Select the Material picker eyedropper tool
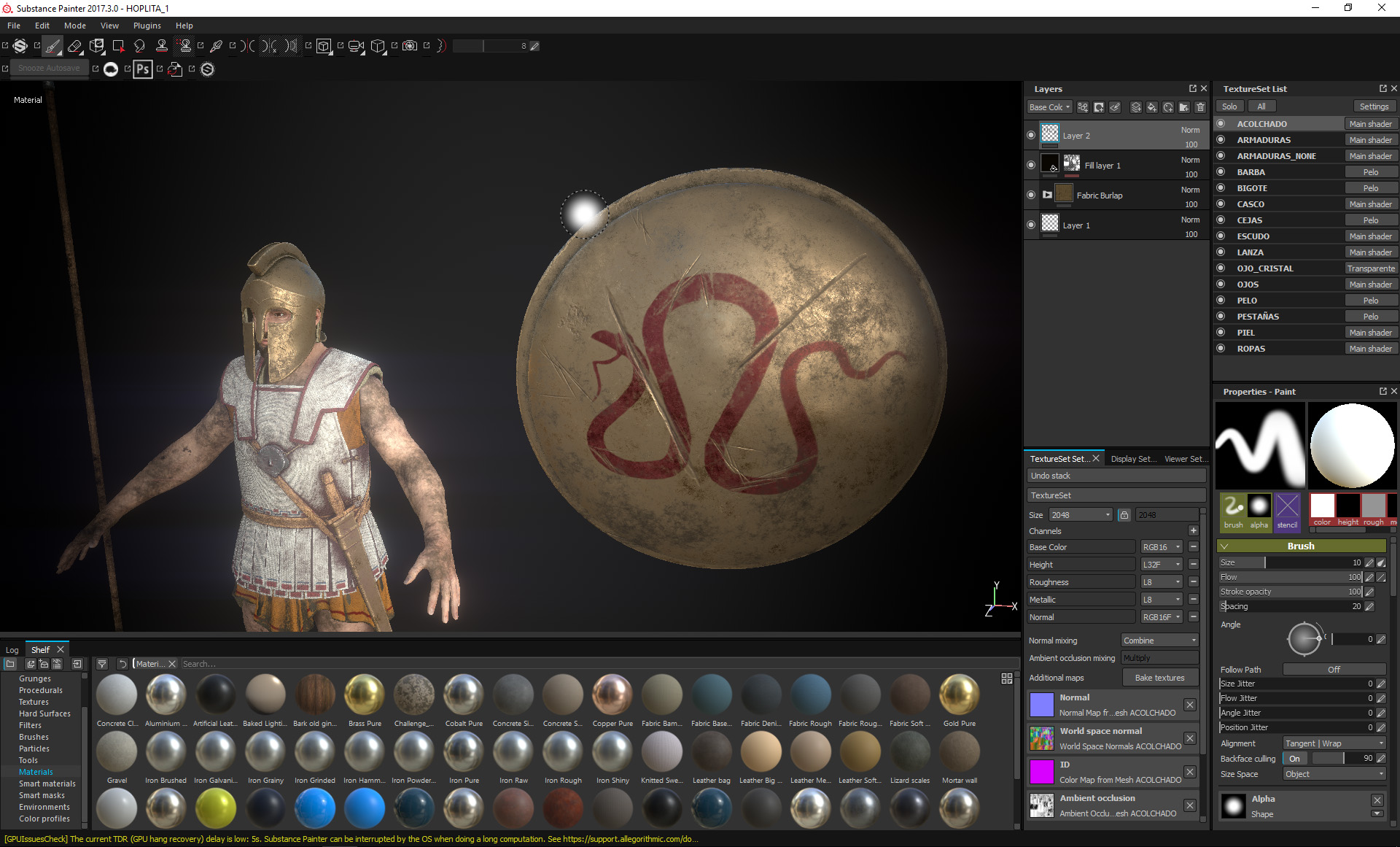Viewport: 1400px width, 847px height. click(216, 46)
